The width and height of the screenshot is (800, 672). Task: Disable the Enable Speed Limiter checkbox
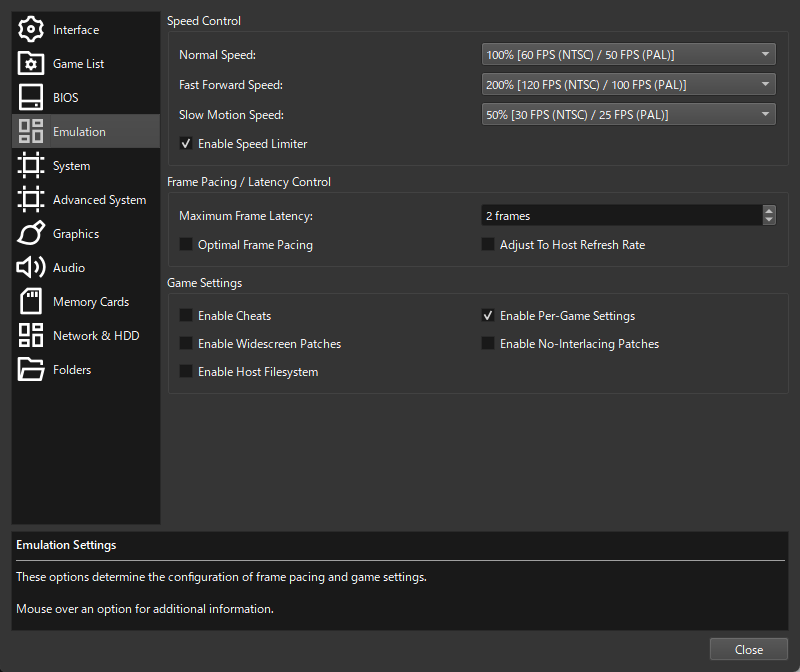tap(186, 143)
